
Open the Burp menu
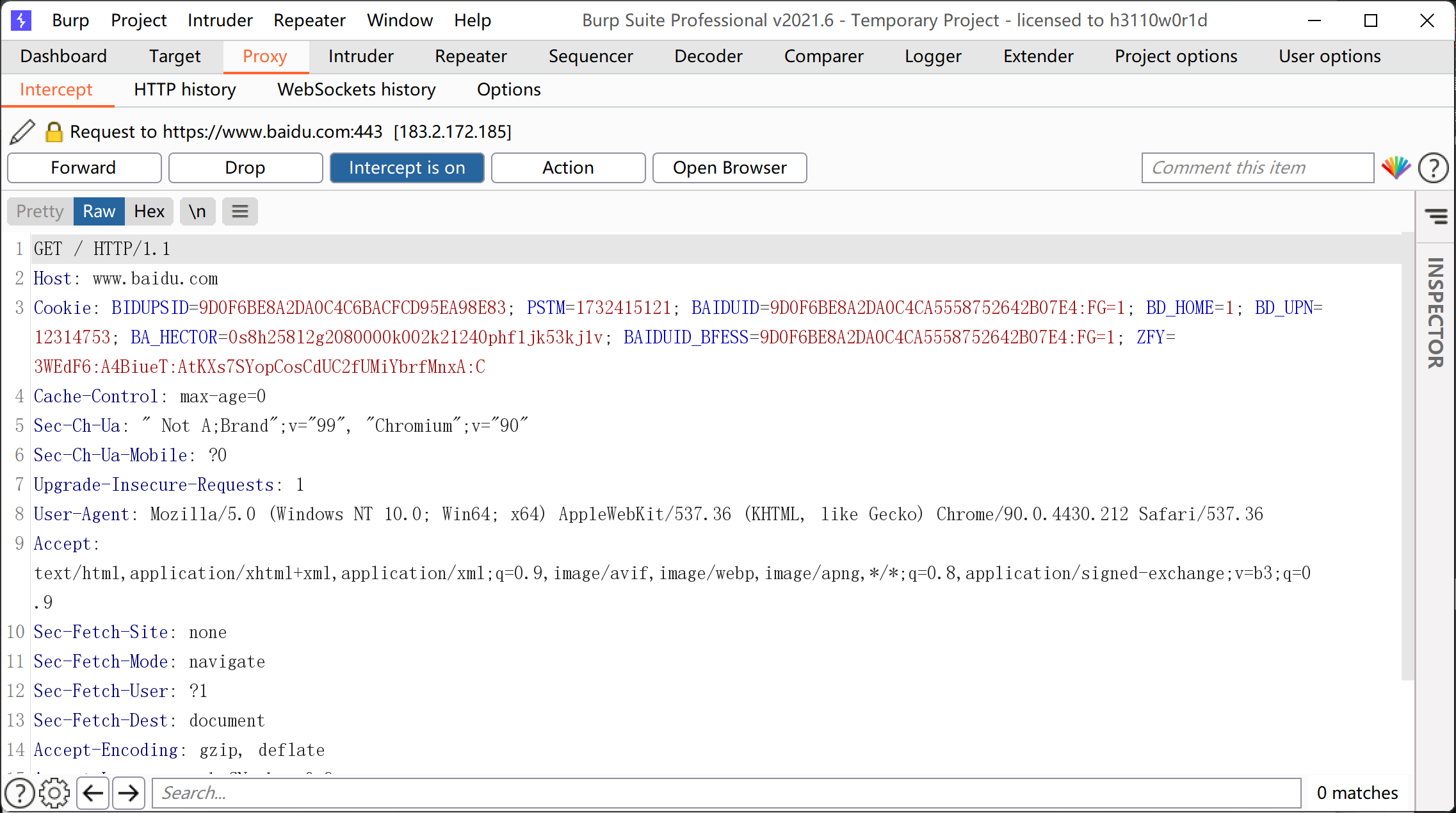(x=70, y=21)
